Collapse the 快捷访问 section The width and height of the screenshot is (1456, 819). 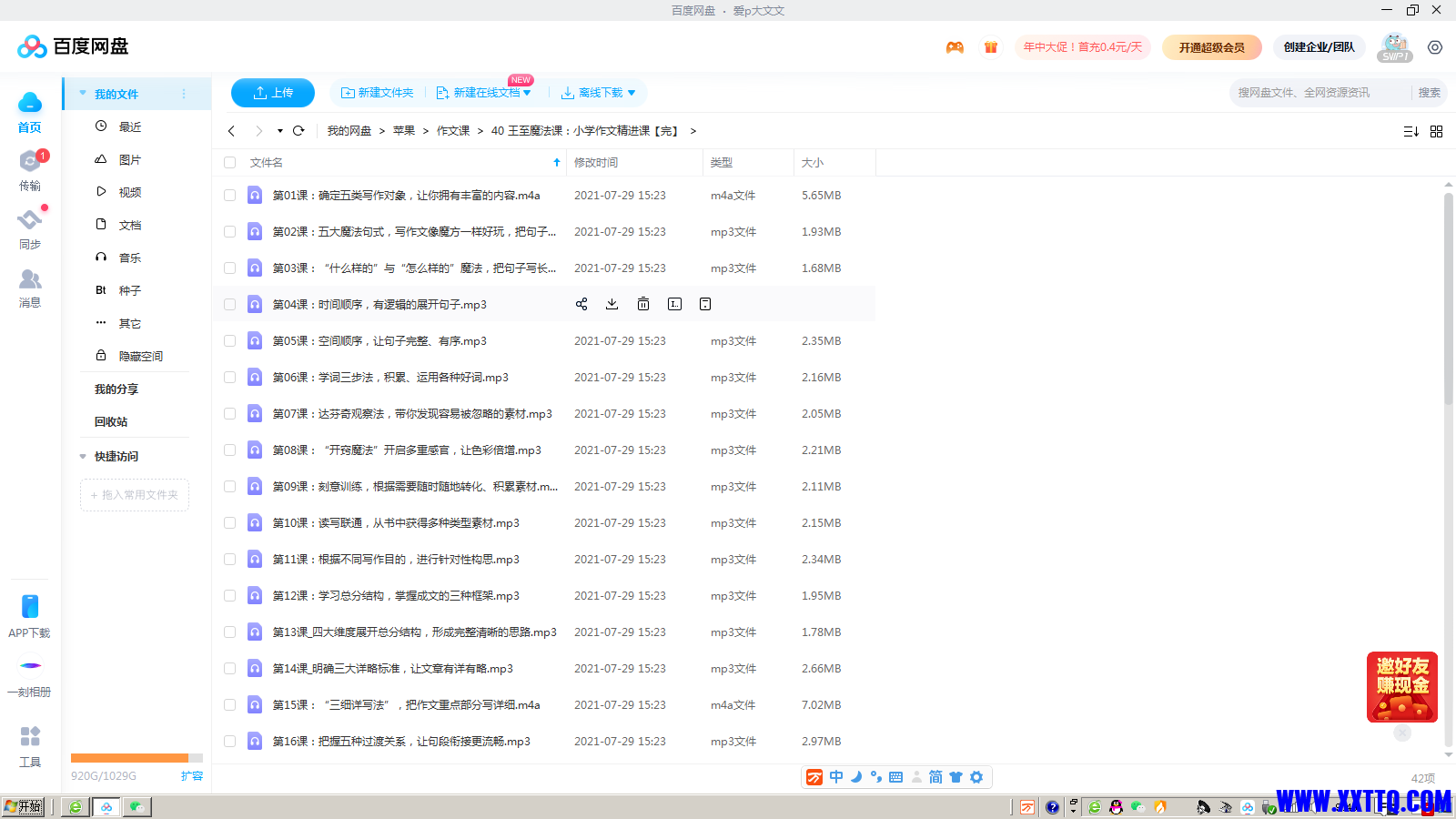click(83, 457)
